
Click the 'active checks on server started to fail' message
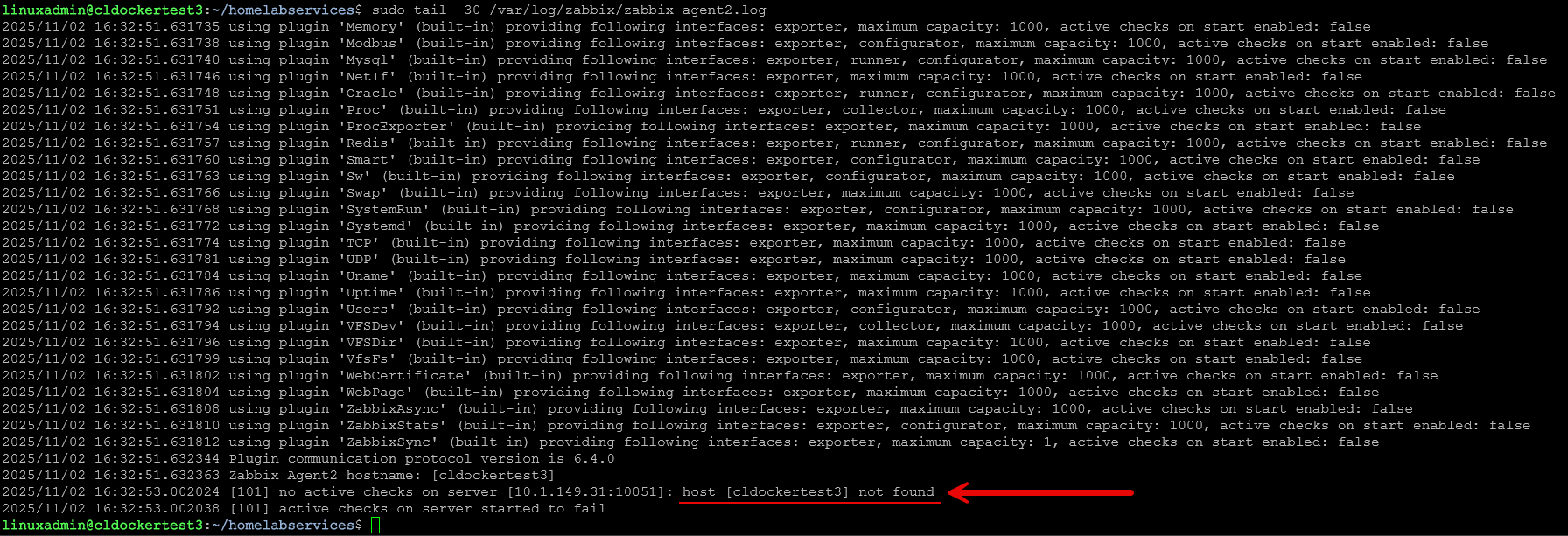[x=443, y=508]
